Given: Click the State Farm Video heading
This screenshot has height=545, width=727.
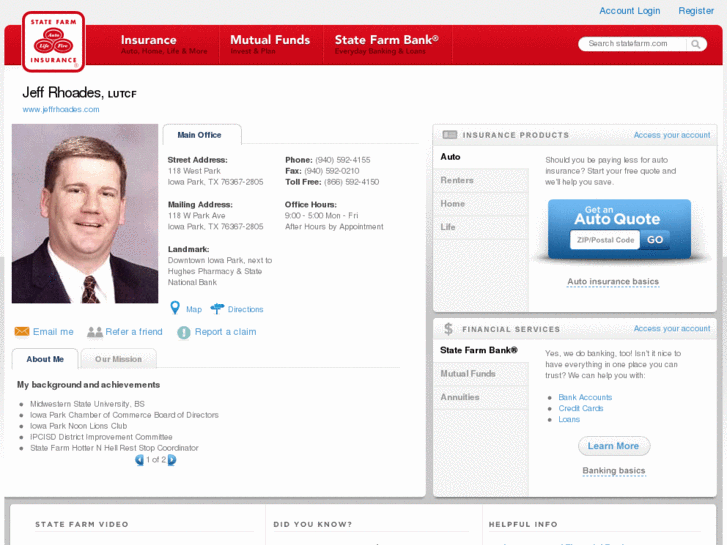Looking at the screenshot, I should 82,524.
